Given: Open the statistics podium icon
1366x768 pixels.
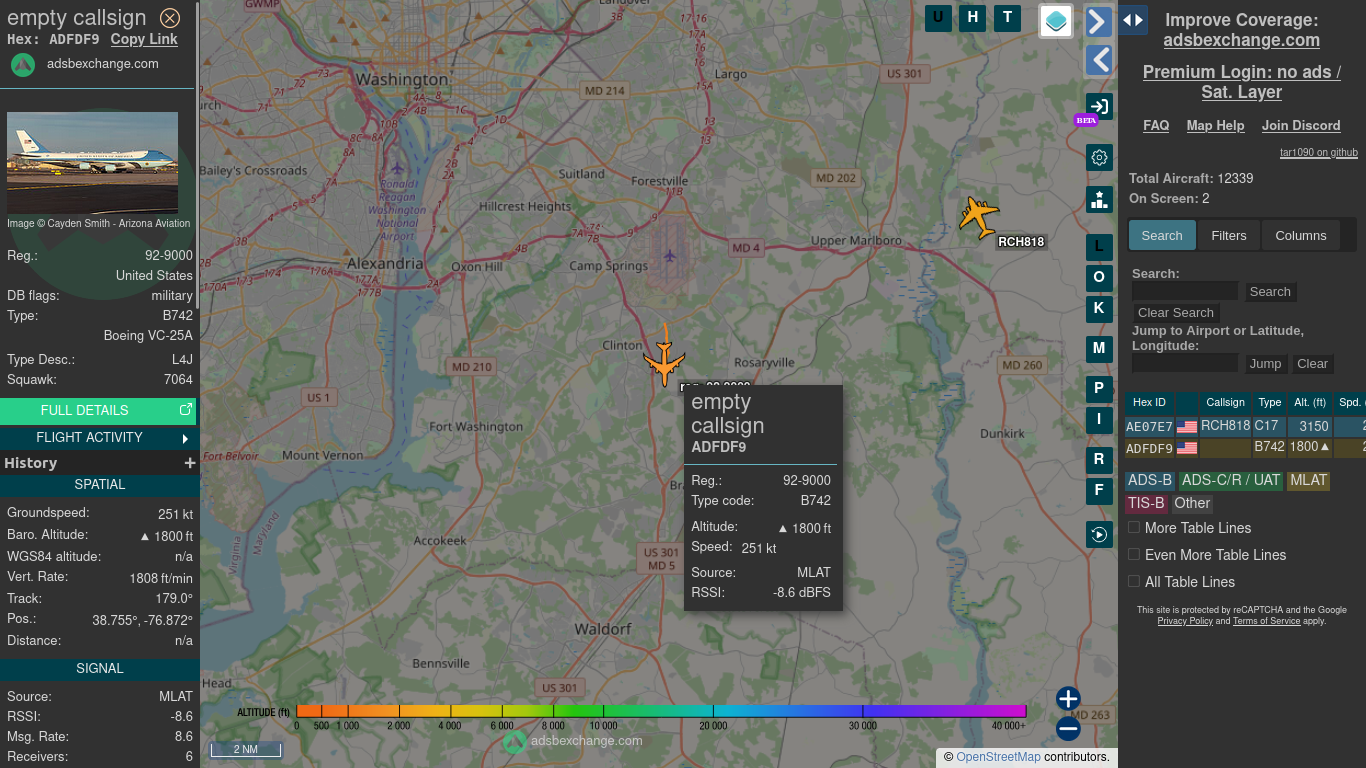Looking at the screenshot, I should (x=1099, y=199).
